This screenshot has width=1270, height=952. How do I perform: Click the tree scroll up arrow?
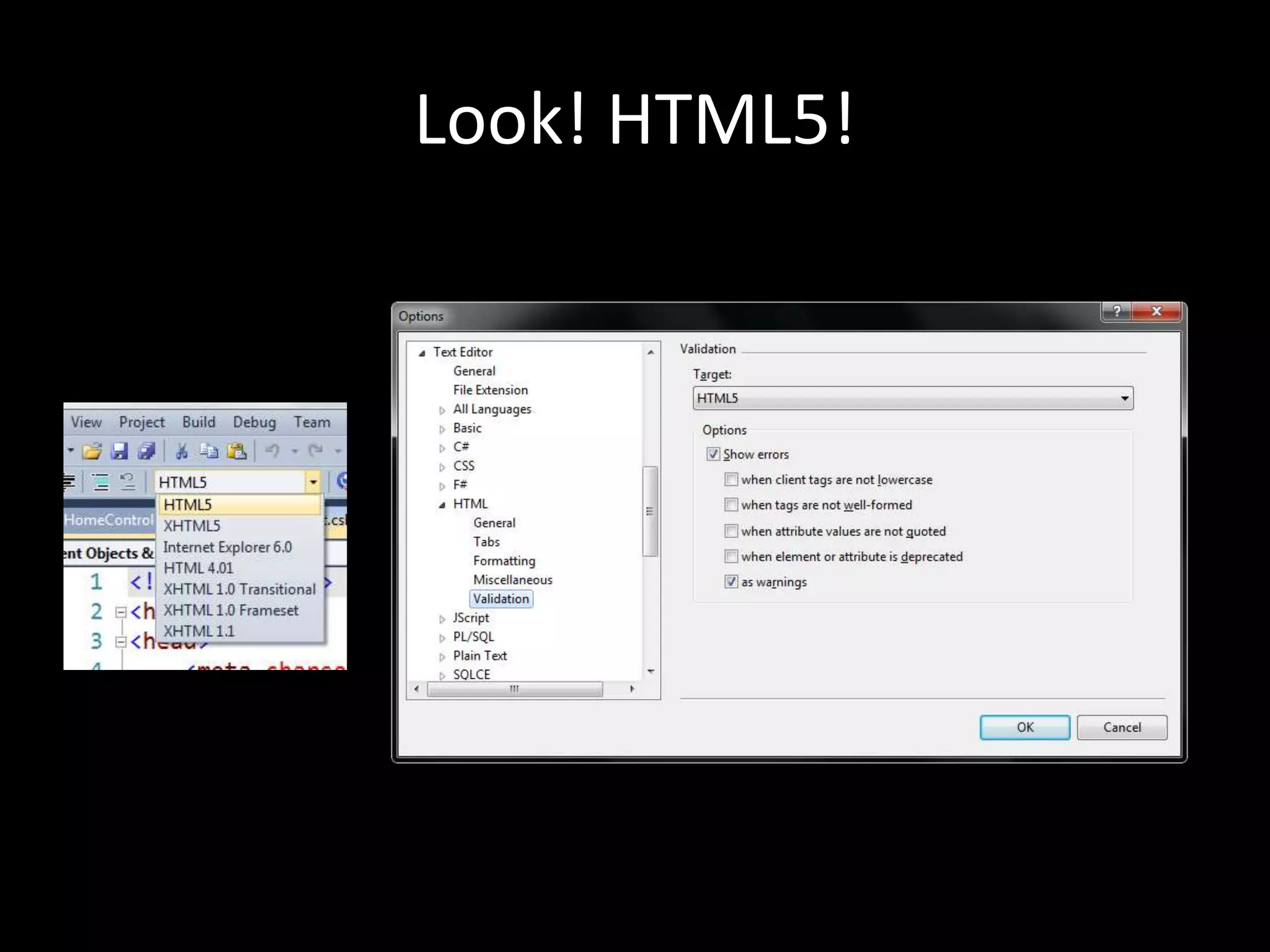[651, 352]
